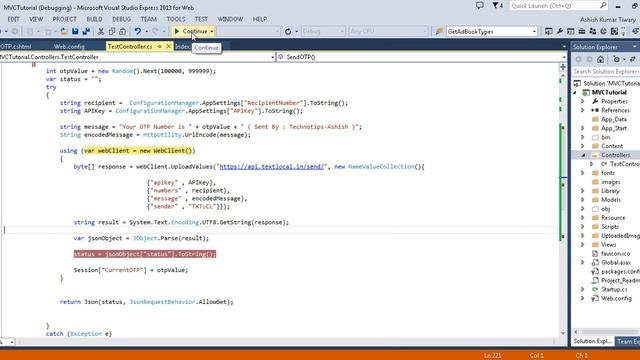The image size is (640, 360).
Task: Close the TestController.cs tab
Action: [x=168, y=47]
